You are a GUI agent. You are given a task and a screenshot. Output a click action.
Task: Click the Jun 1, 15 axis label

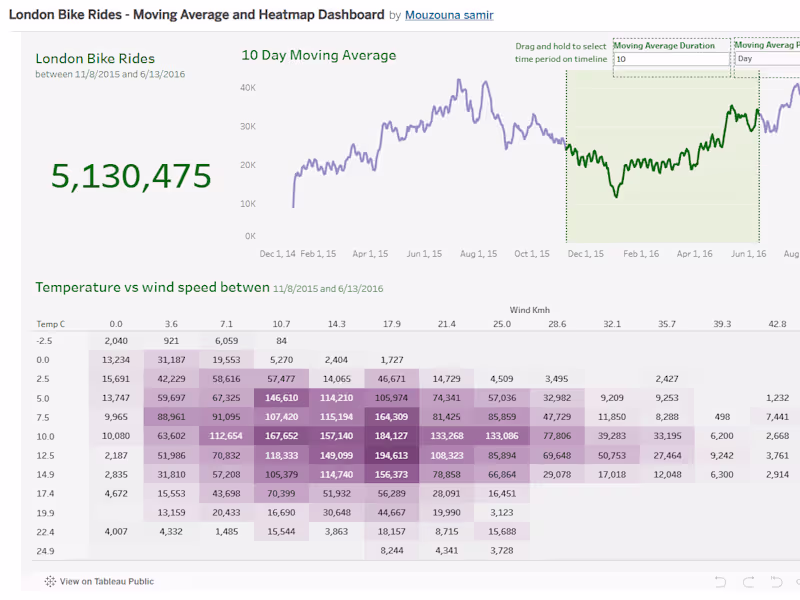(425, 254)
